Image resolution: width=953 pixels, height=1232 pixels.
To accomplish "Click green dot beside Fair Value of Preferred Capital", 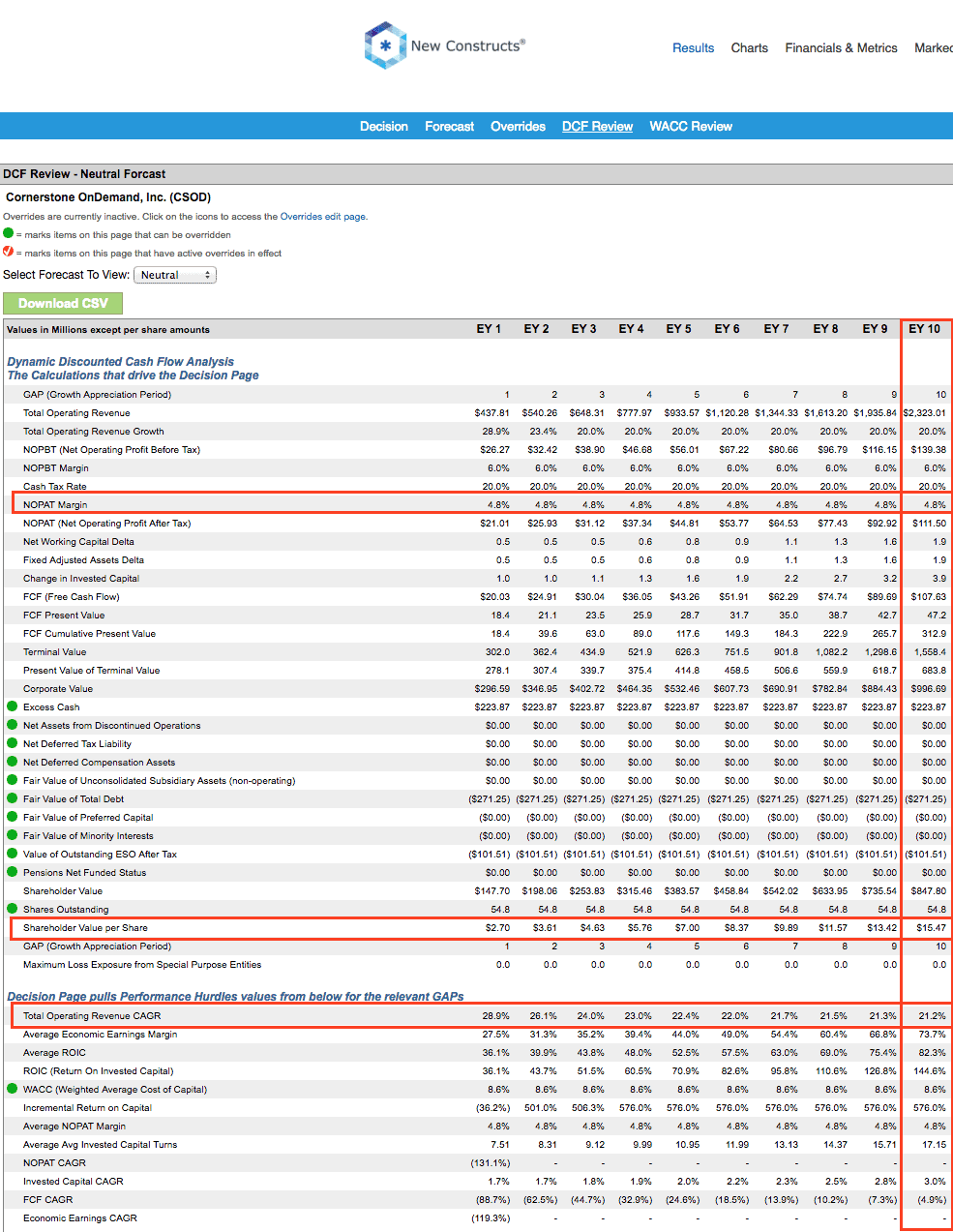I will (13, 817).
